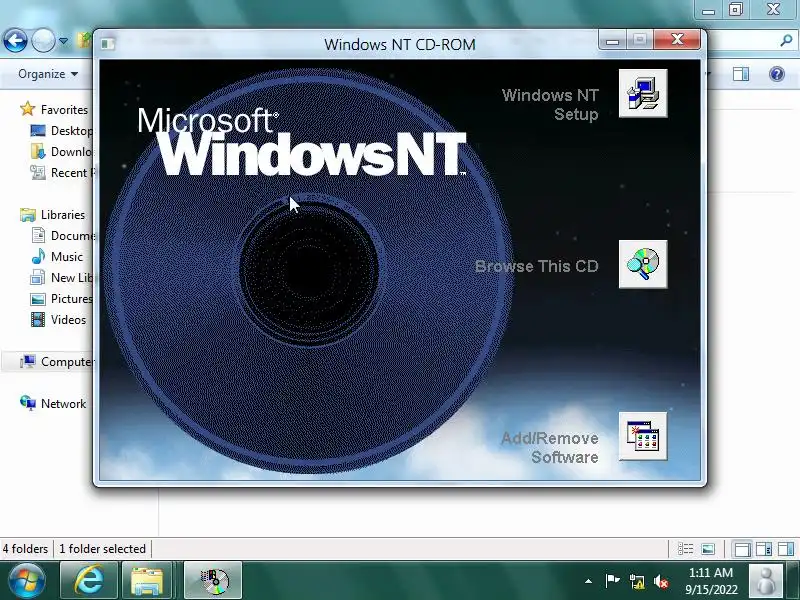Image resolution: width=800 pixels, height=600 pixels.
Task: Open recent pages dropdown in Explorer
Action: [63, 41]
